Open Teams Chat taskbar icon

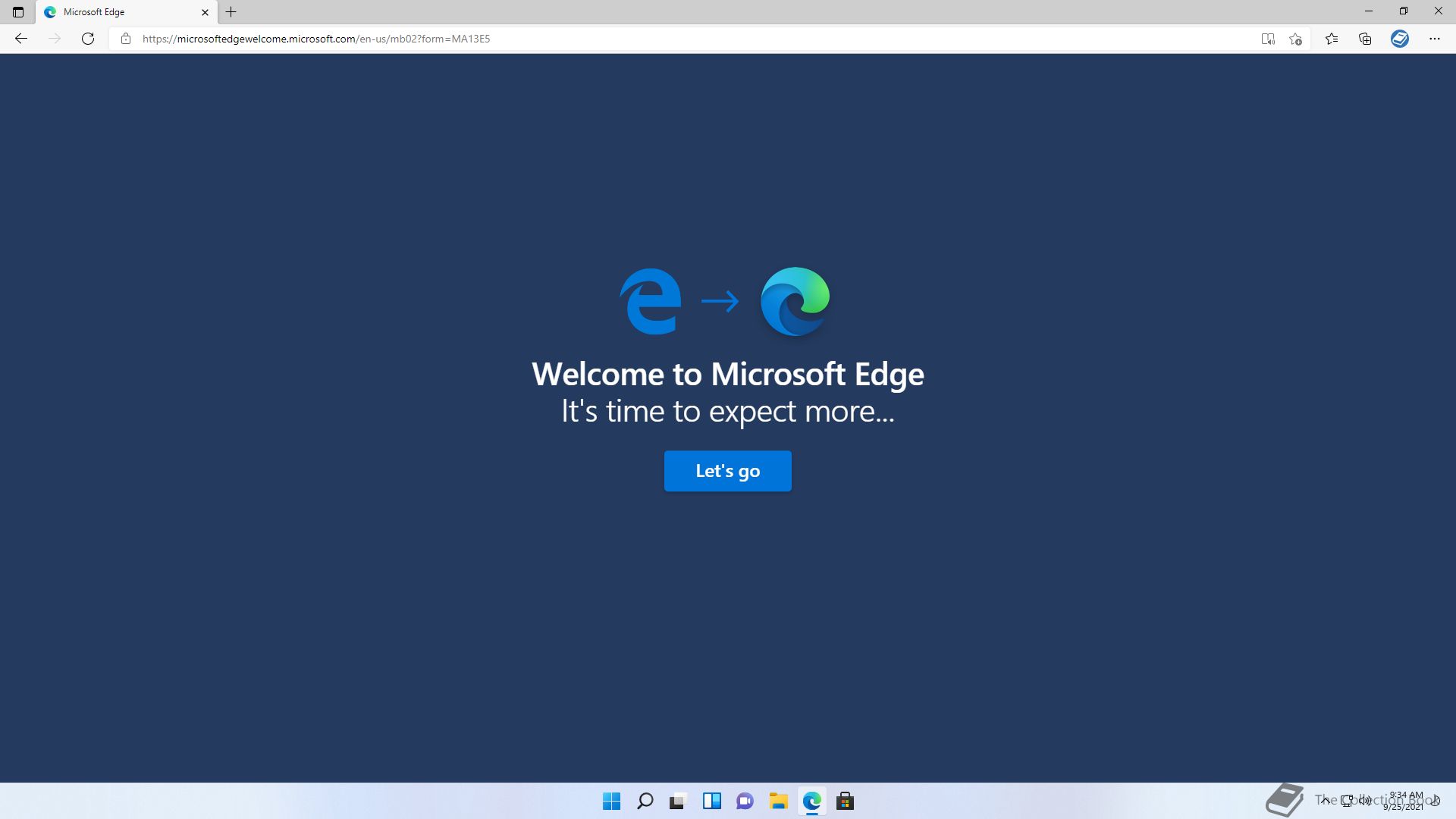(745, 802)
